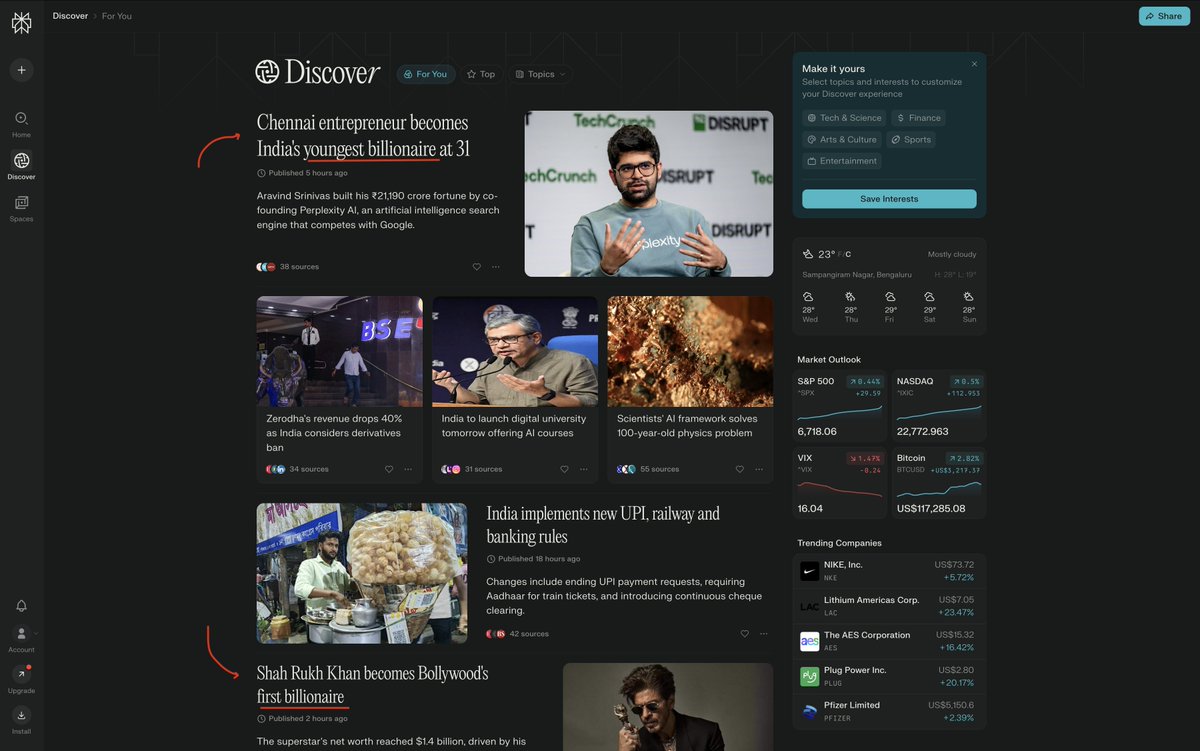View 42 sources on UPI article
1200x751 pixels.
click(x=517, y=634)
